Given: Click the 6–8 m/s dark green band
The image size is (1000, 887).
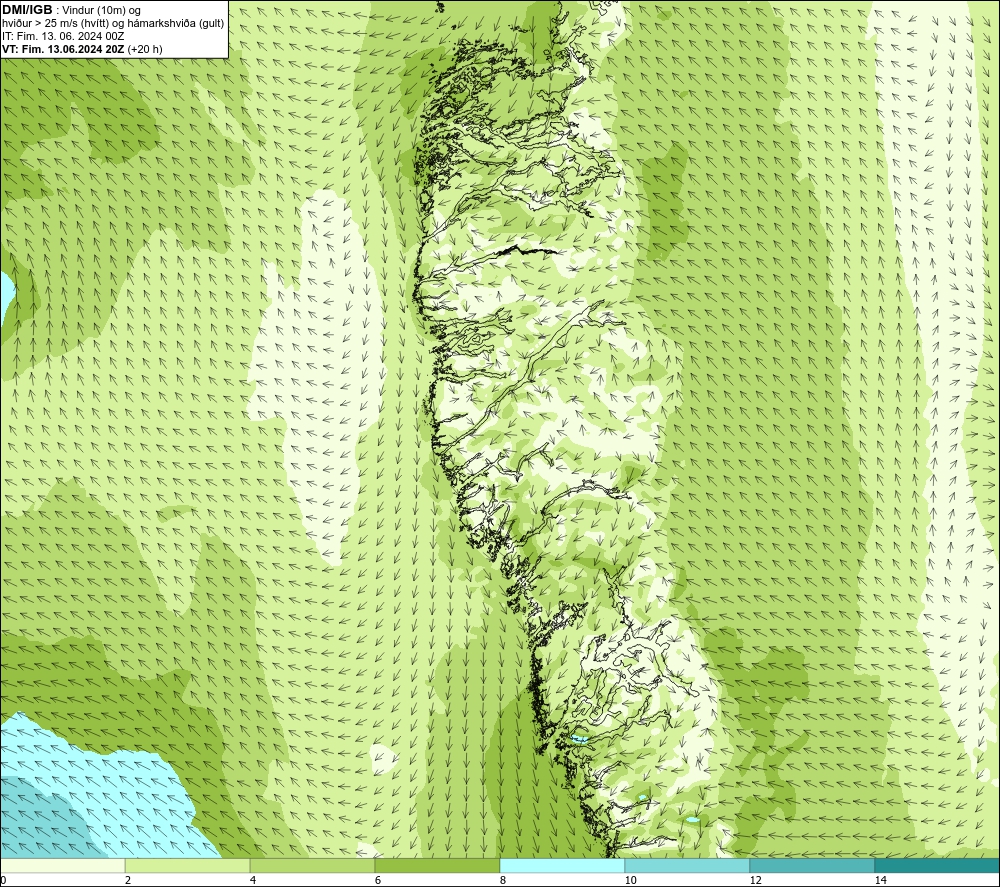Looking at the screenshot, I should click(438, 865).
